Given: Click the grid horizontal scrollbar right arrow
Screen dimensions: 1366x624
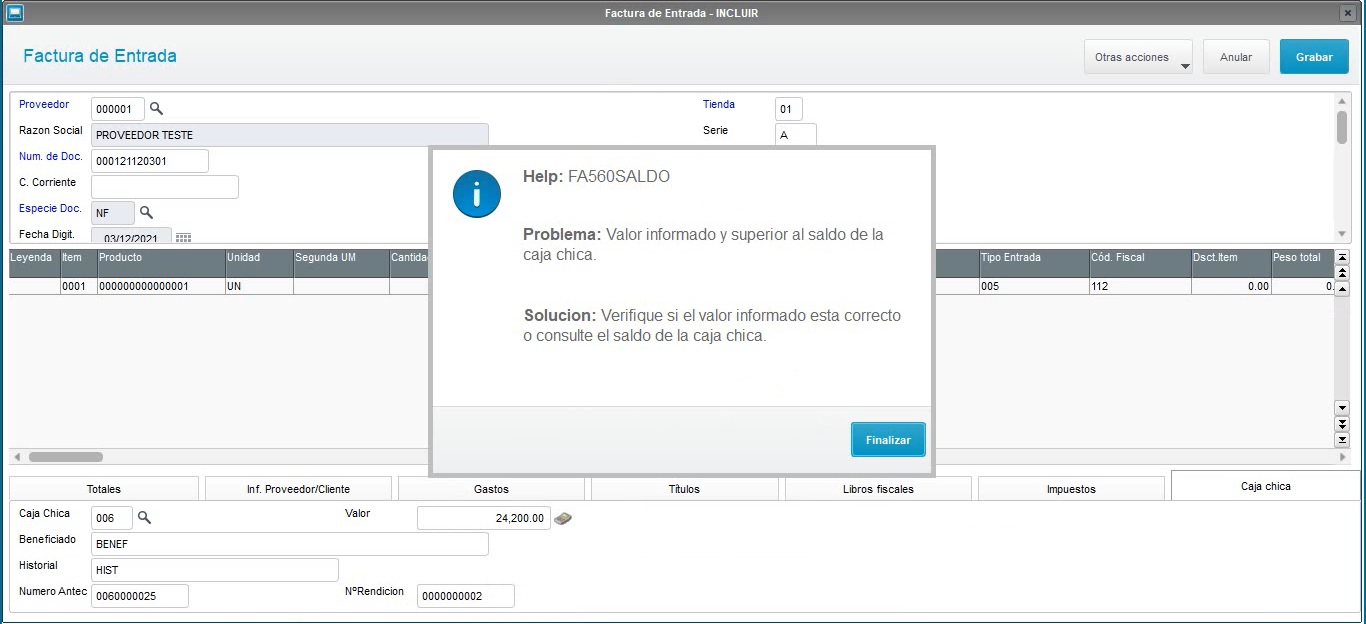Looking at the screenshot, I should click(1342, 457).
